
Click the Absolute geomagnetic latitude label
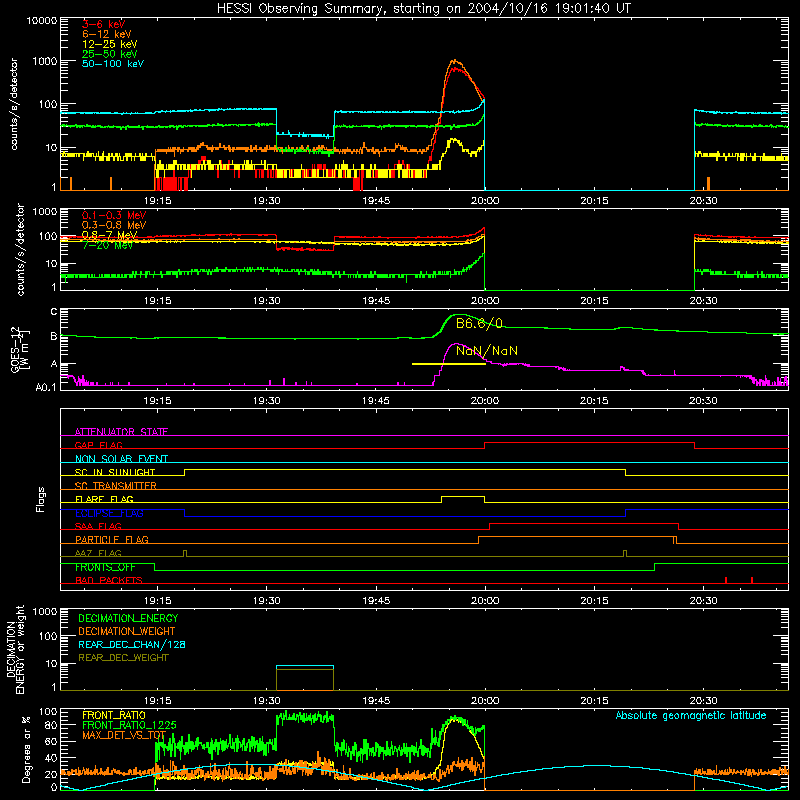(x=691, y=715)
